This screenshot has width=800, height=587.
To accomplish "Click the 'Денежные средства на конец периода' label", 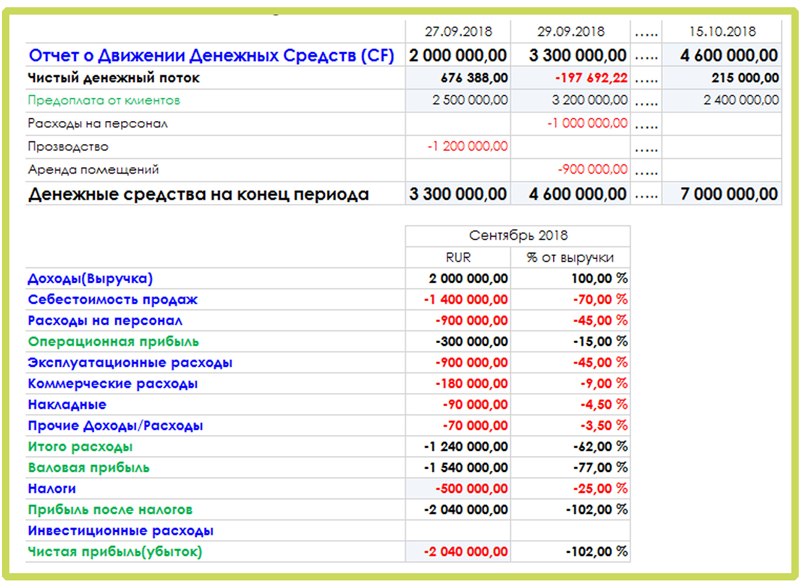I will [x=198, y=194].
